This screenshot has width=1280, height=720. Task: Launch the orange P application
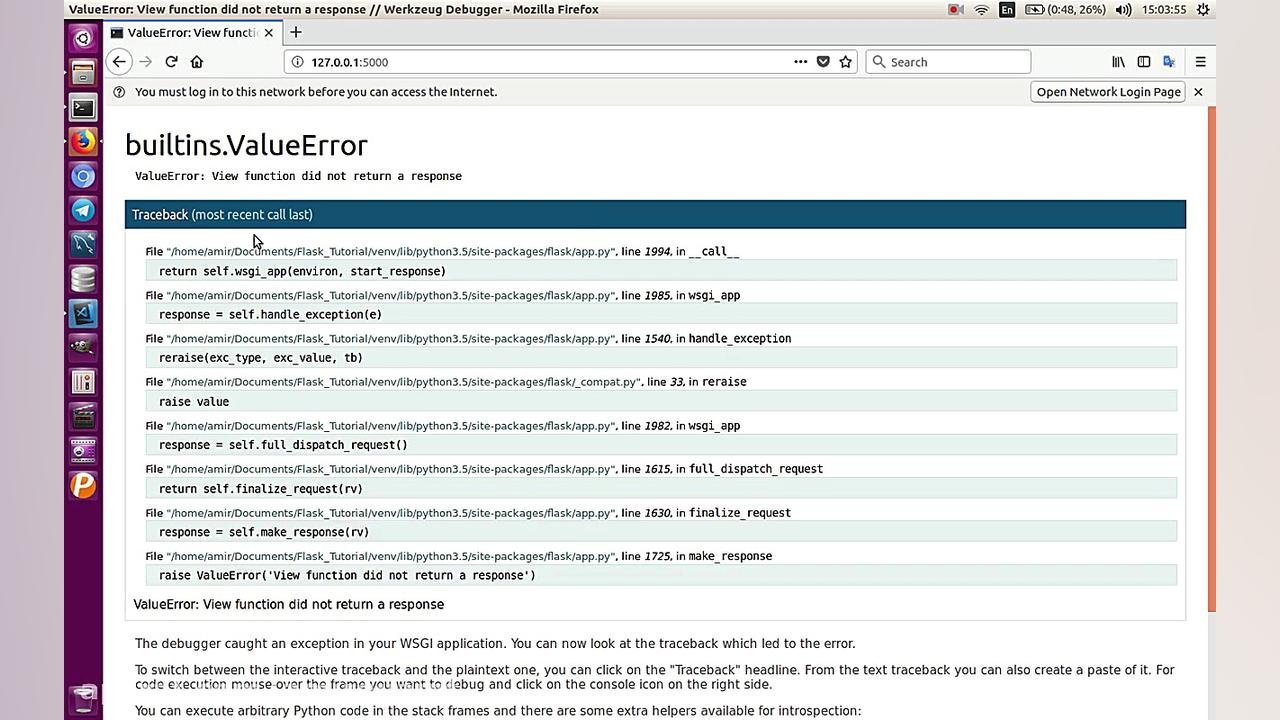[83, 485]
